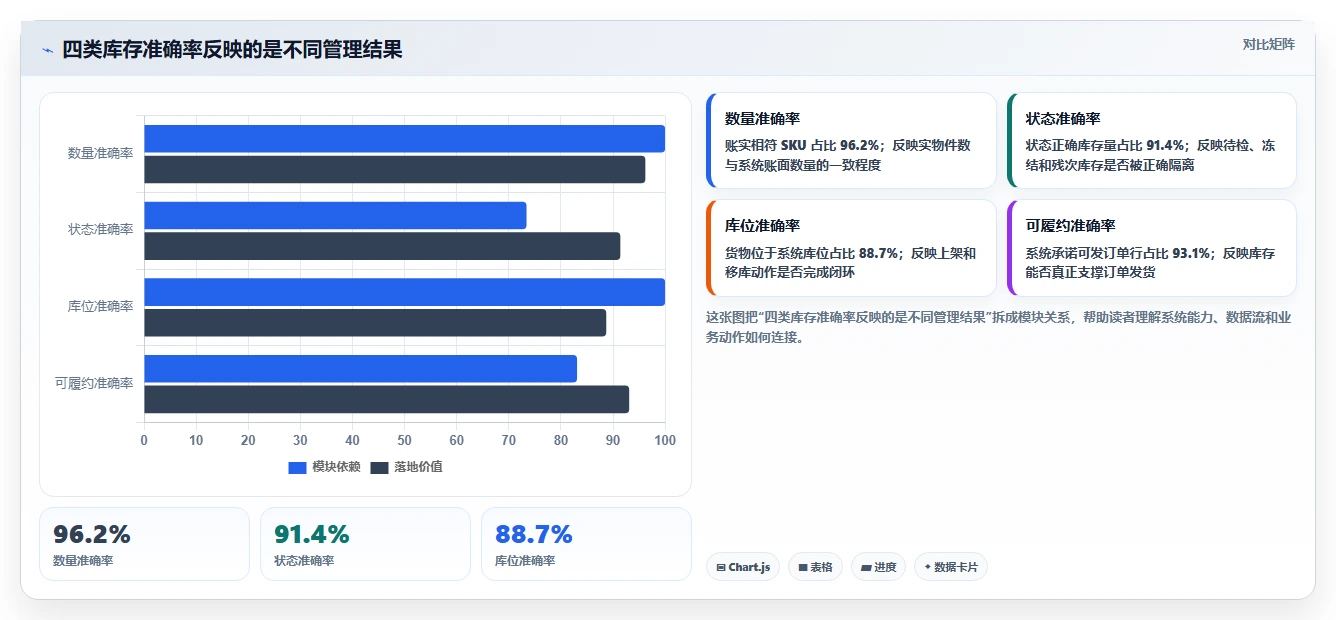Click the dark 可履约准确率 bar in chart
Viewport: 1336px width, 620px height.
pos(386,399)
